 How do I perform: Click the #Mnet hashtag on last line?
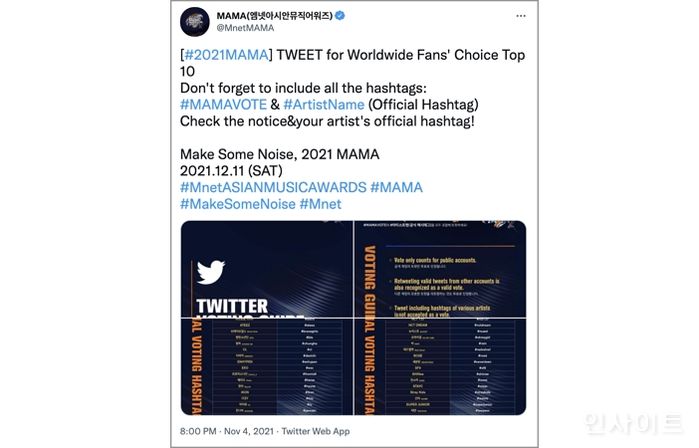click(x=320, y=204)
